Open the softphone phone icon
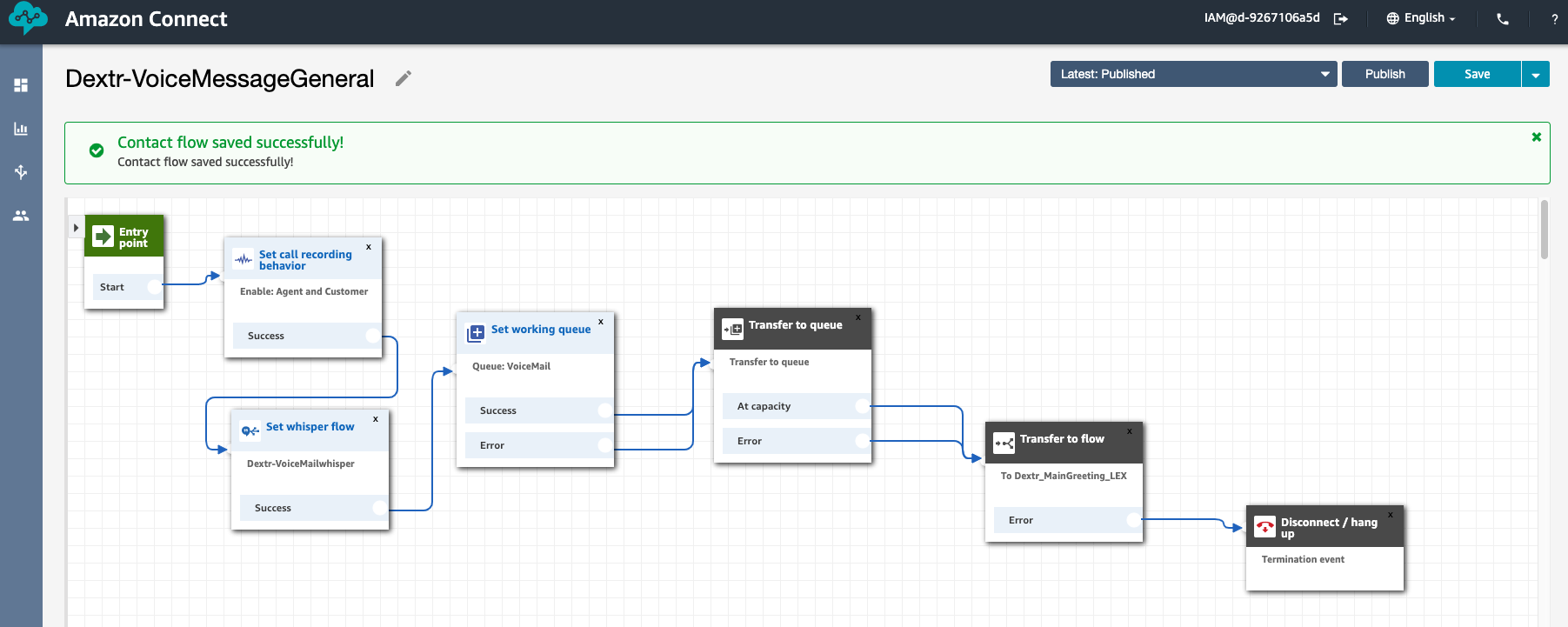This screenshot has height=627, width=1568. click(x=1503, y=18)
